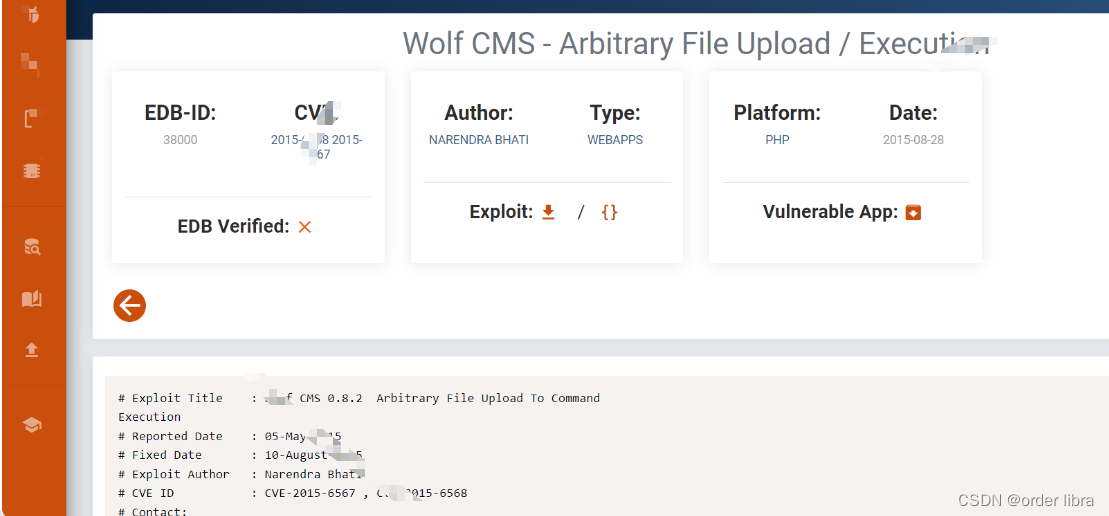This screenshot has height=516, width=1109.
Task: Click the Type: label
Action: tap(615, 113)
